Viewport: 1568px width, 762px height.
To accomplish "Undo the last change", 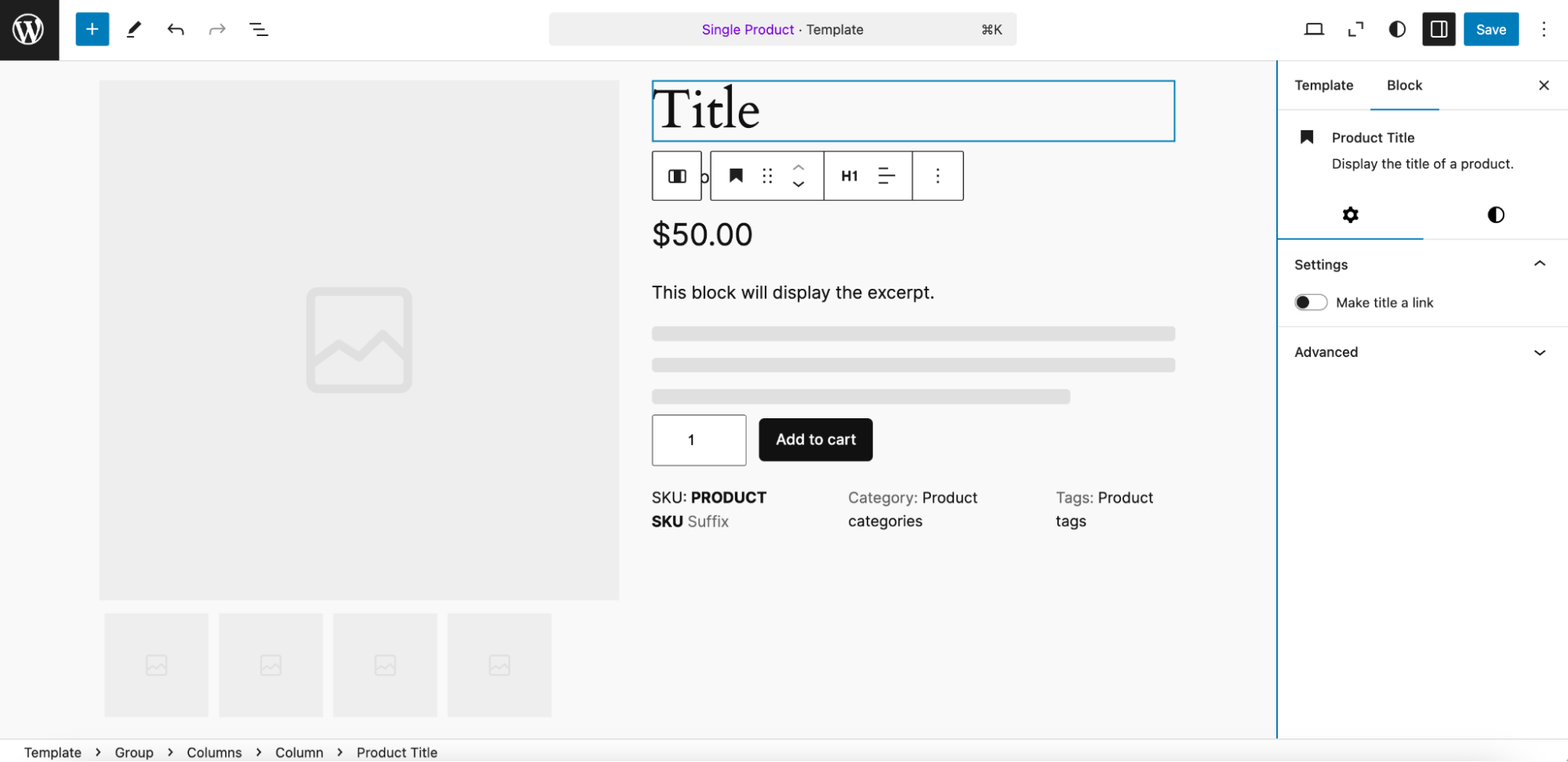I will pyautogui.click(x=176, y=30).
